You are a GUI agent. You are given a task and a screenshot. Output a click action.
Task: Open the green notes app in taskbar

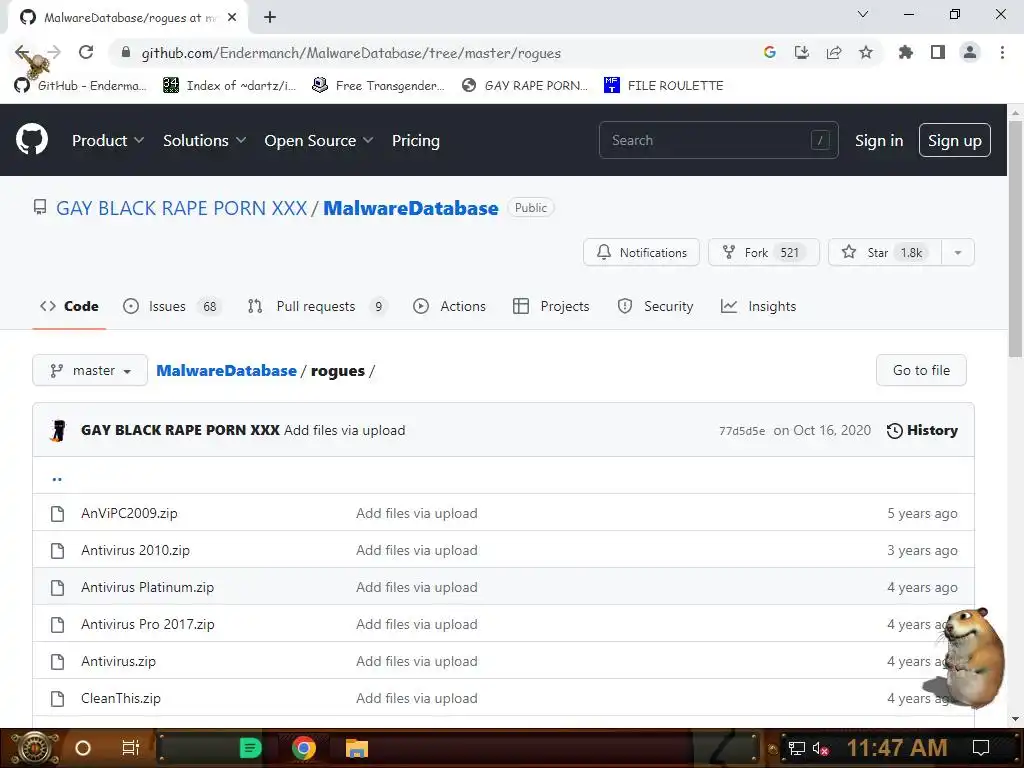(x=250, y=748)
